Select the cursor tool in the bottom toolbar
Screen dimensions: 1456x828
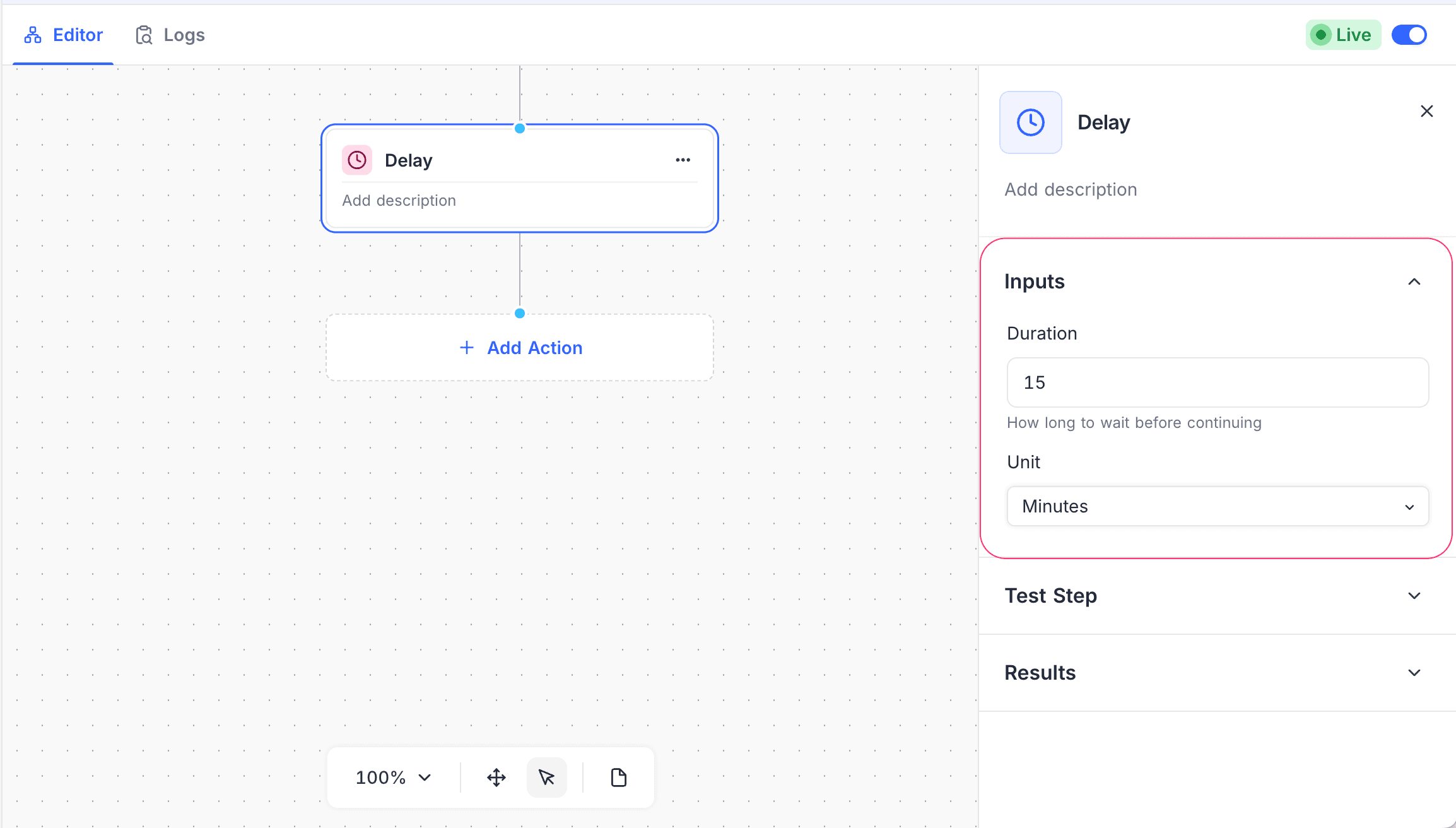pyautogui.click(x=546, y=778)
